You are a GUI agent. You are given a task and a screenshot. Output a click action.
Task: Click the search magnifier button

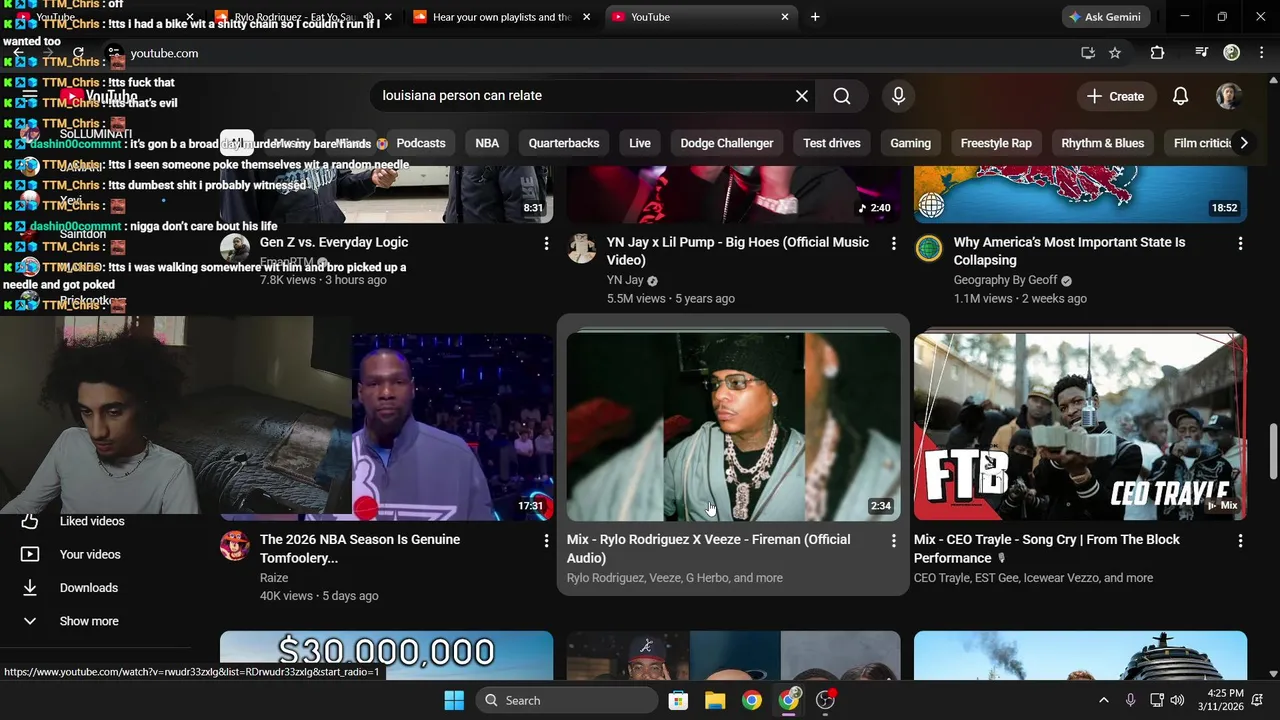[842, 96]
